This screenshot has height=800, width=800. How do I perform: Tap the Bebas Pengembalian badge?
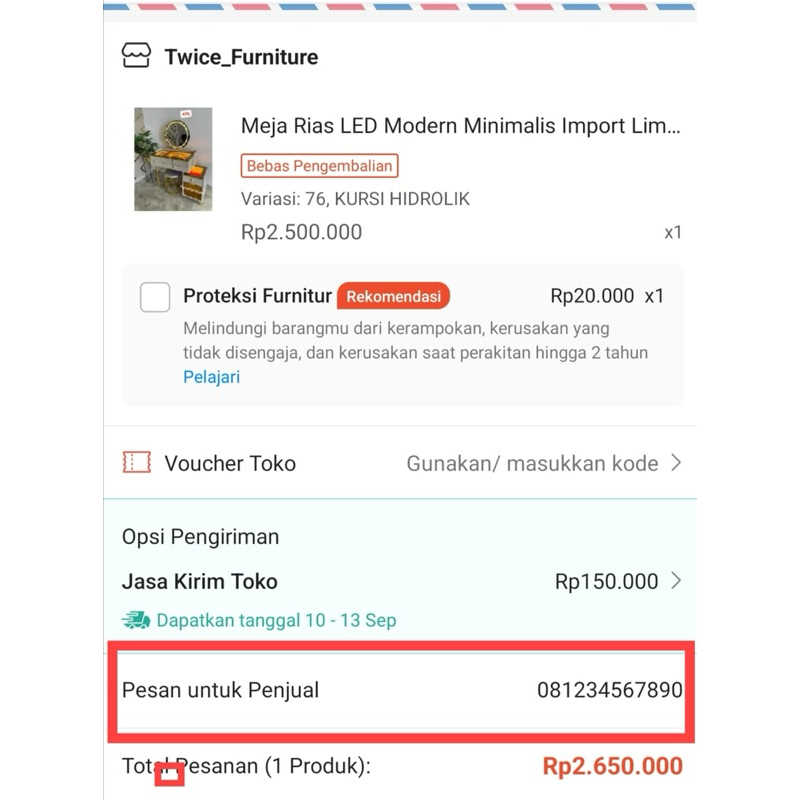(320, 165)
